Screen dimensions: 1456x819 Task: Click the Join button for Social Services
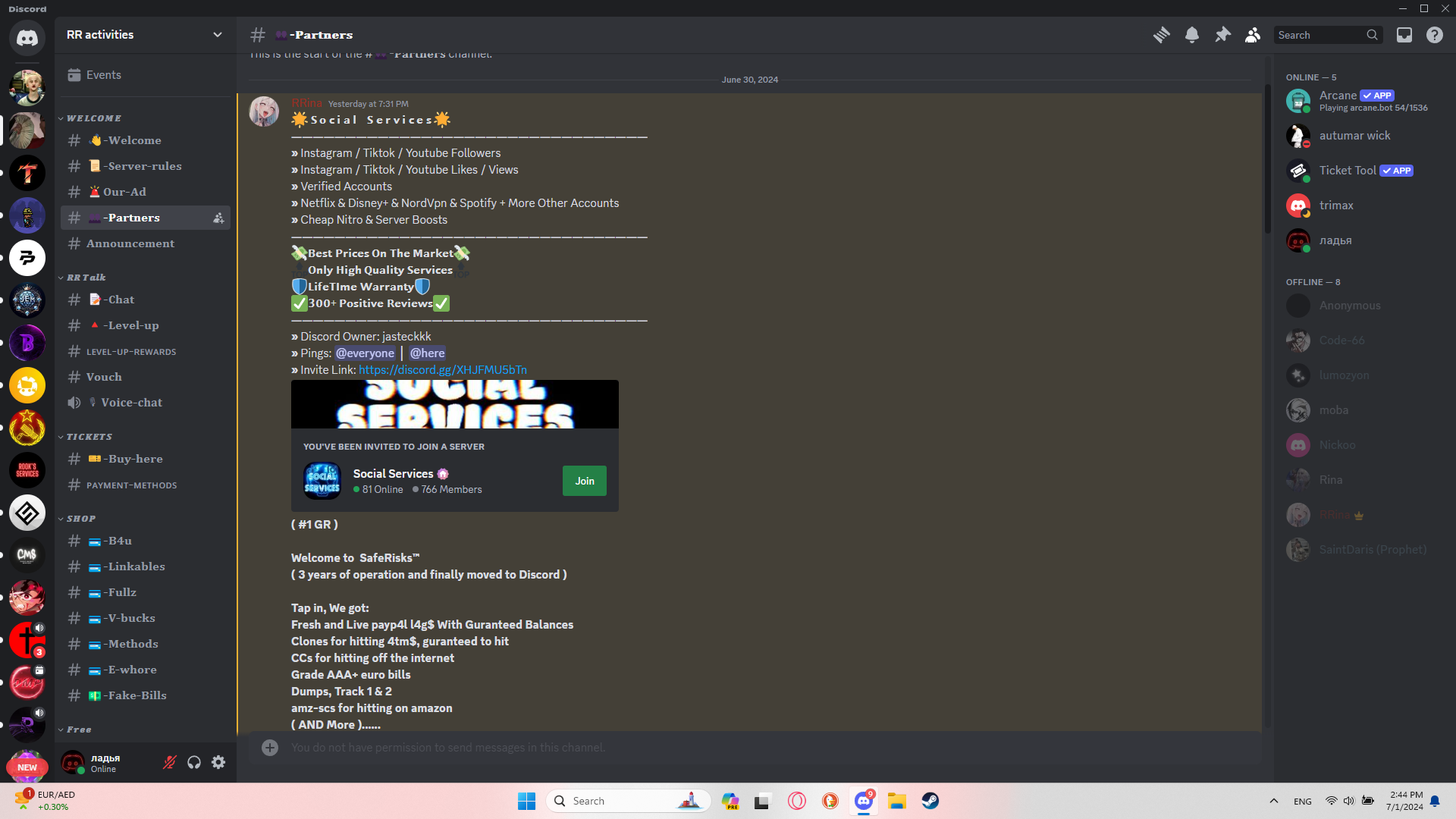click(585, 481)
